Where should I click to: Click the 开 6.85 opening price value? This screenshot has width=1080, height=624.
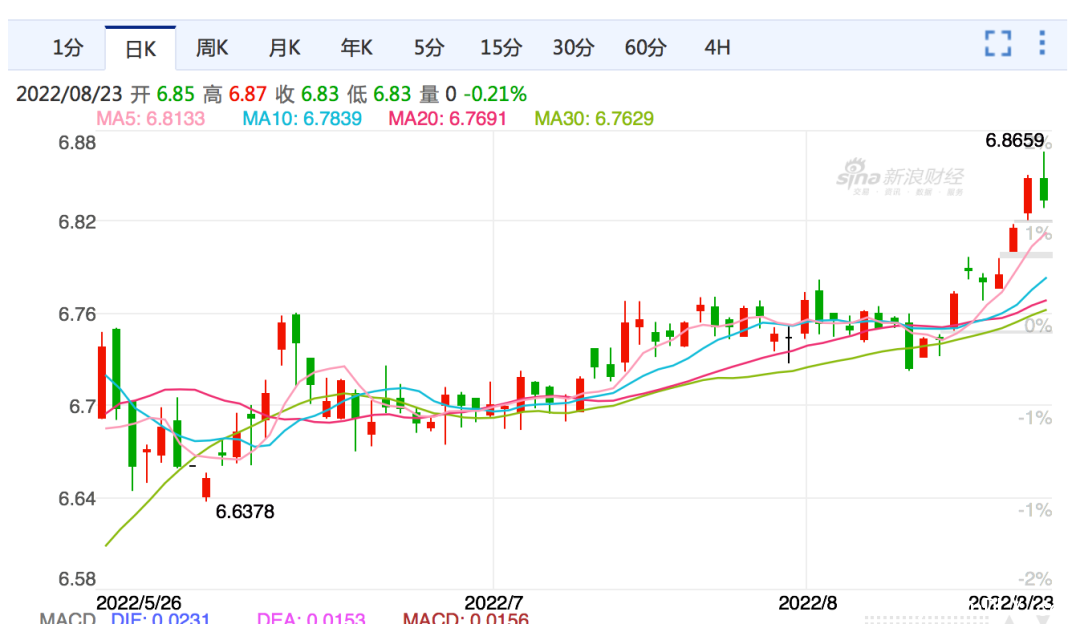click(163, 94)
